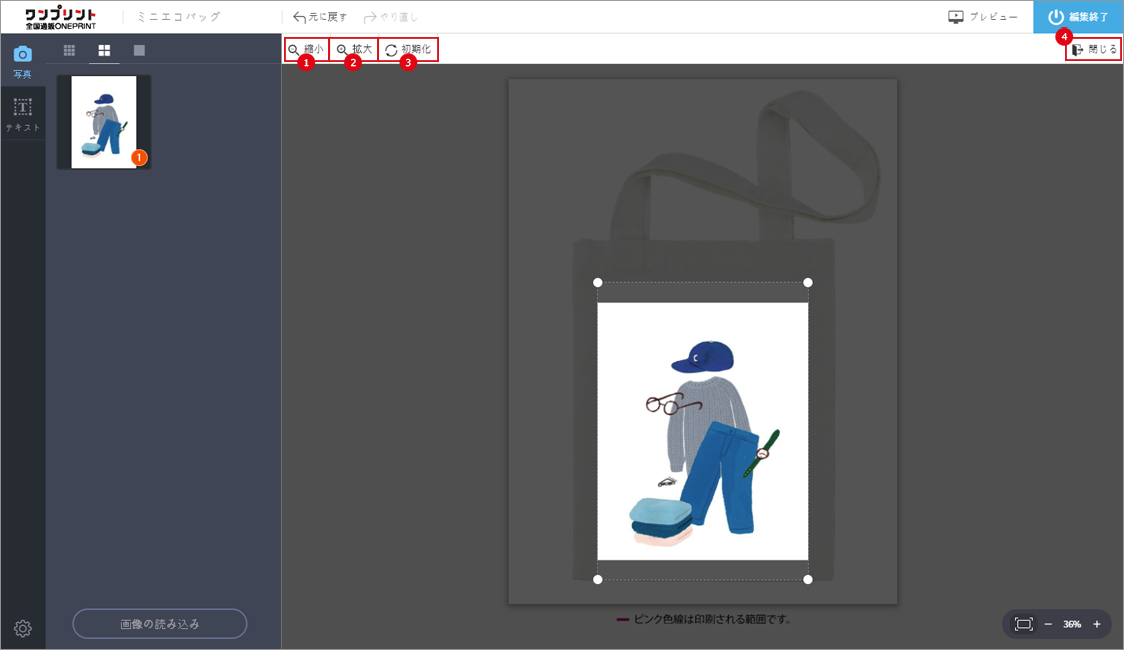Viewport: 1124px width, 650px height.
Task: Click the ワンプリント logo
Action: (x=61, y=17)
